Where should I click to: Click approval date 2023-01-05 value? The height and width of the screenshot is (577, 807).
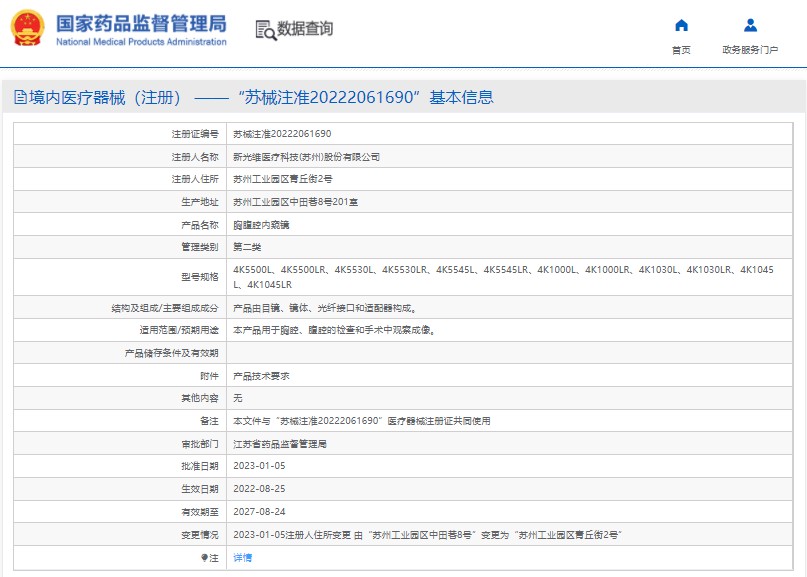point(259,466)
